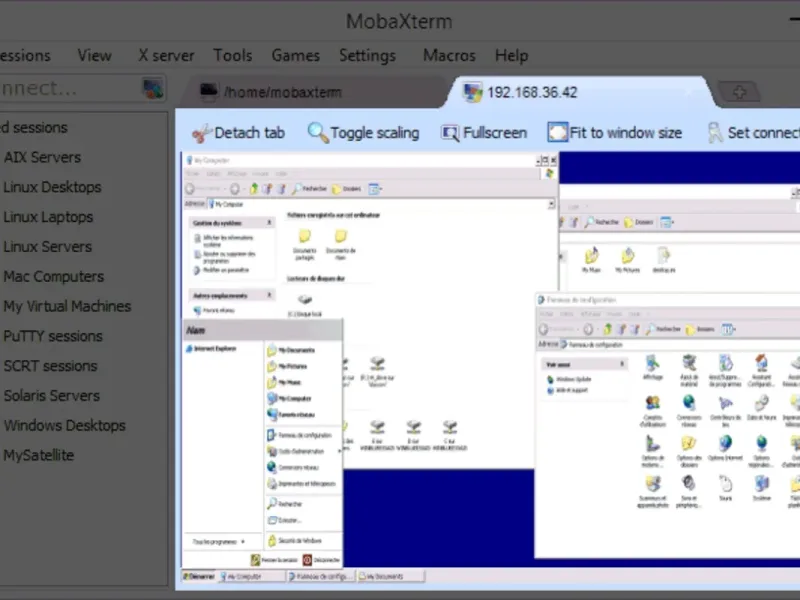
Task: Select the PuTTY sessions folder
Action: (53, 336)
